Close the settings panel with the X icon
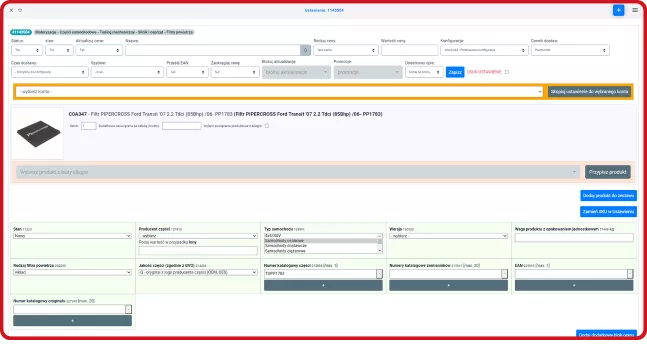647x364 pixels. point(11,10)
